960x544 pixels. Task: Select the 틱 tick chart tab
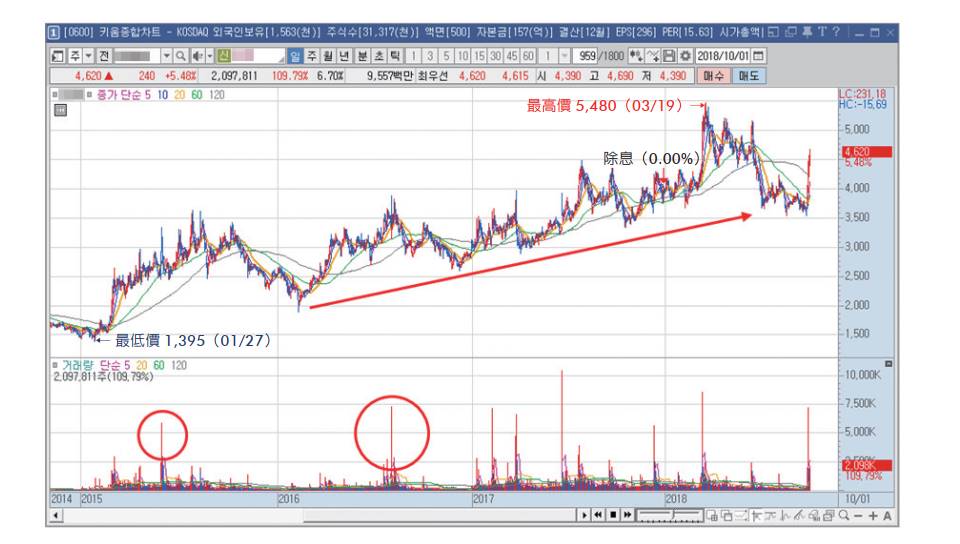395,56
